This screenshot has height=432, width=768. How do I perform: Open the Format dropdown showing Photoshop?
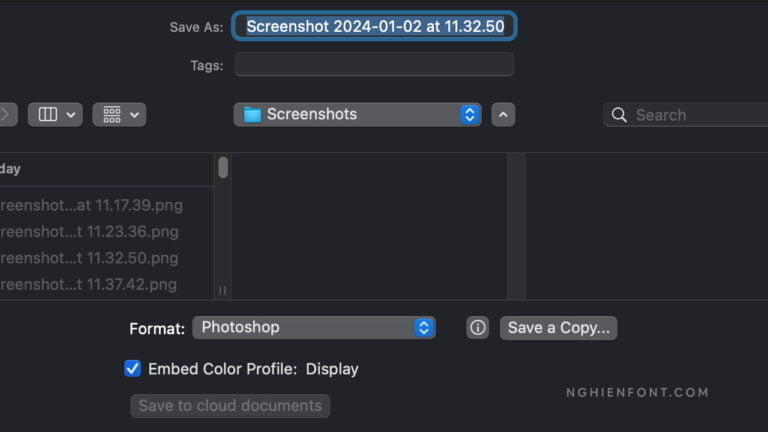[x=314, y=327]
